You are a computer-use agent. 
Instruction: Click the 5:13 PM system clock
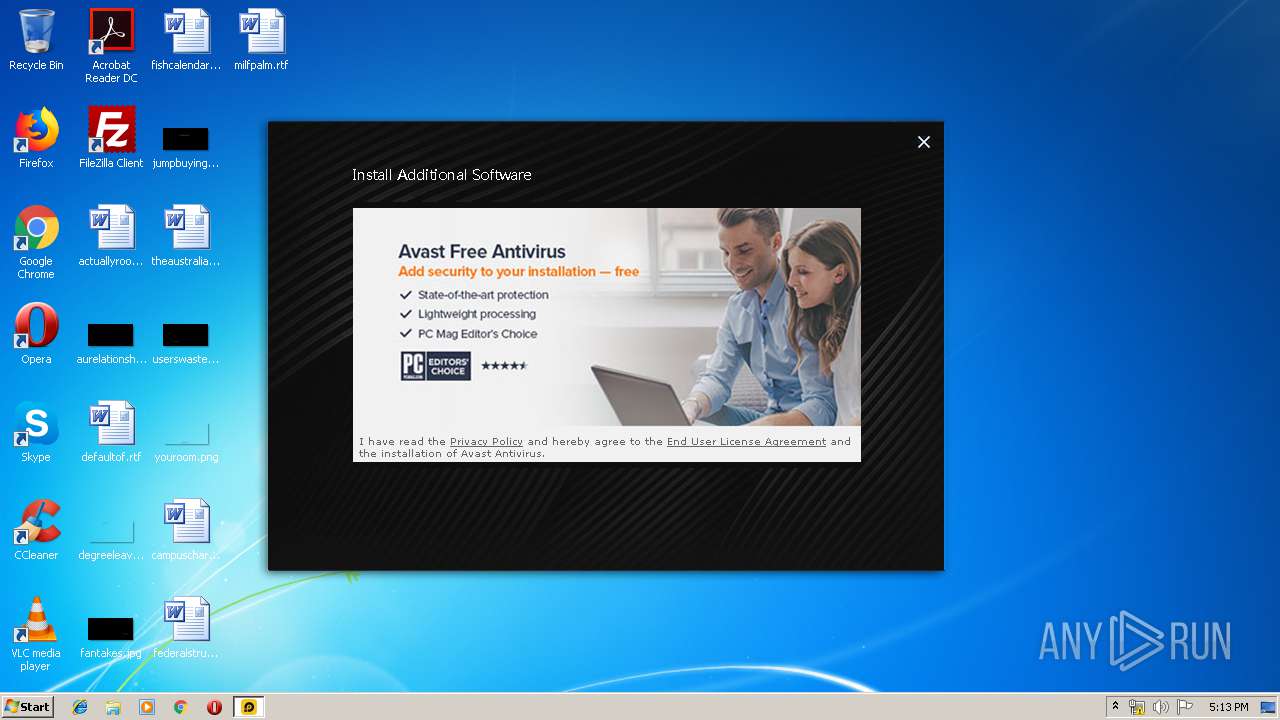(1228, 707)
